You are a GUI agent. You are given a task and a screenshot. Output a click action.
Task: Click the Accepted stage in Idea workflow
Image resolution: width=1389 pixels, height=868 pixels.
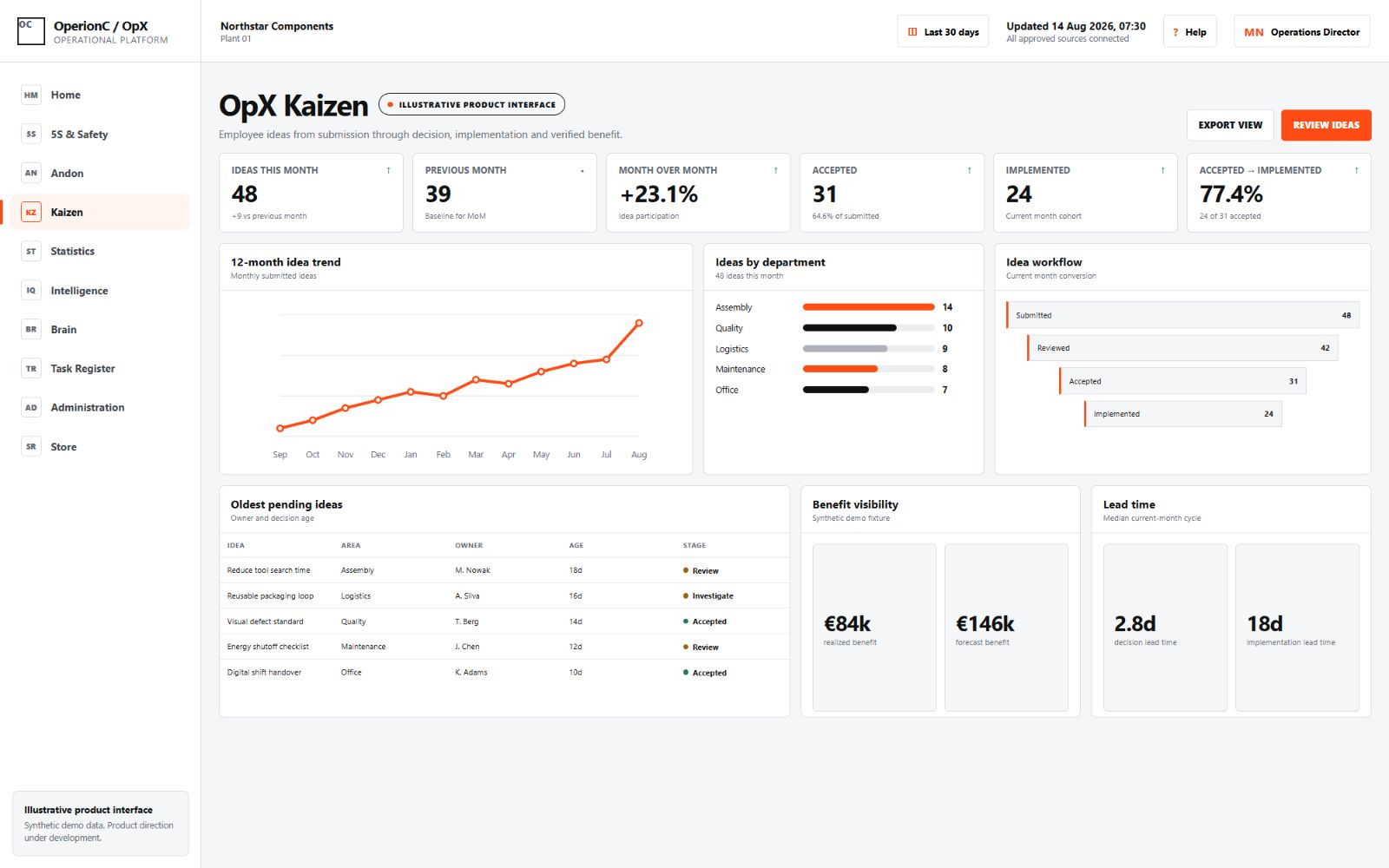point(1182,381)
